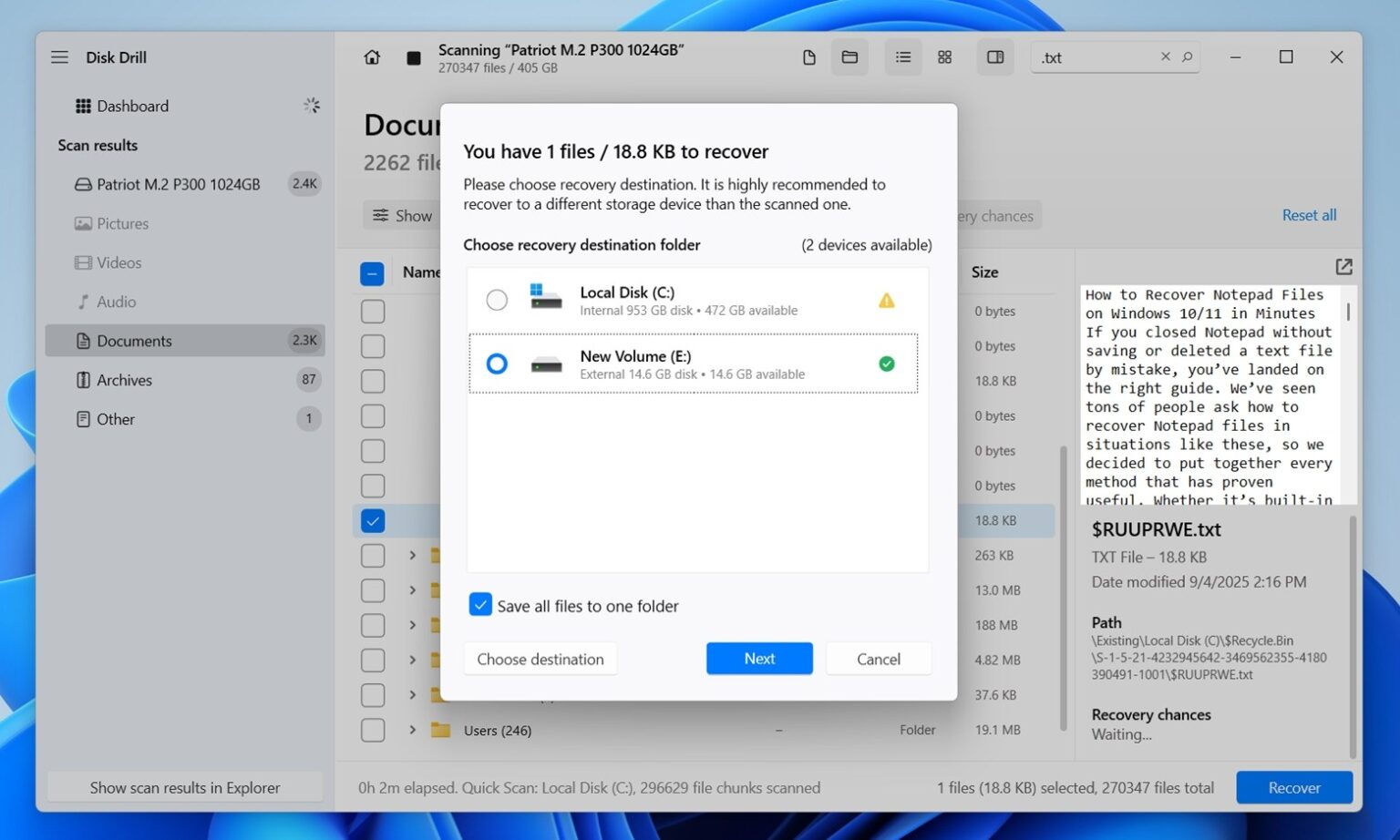Screen dimensions: 1400x840
Task: Click the select-all checkbox in the header
Action: pos(372,272)
